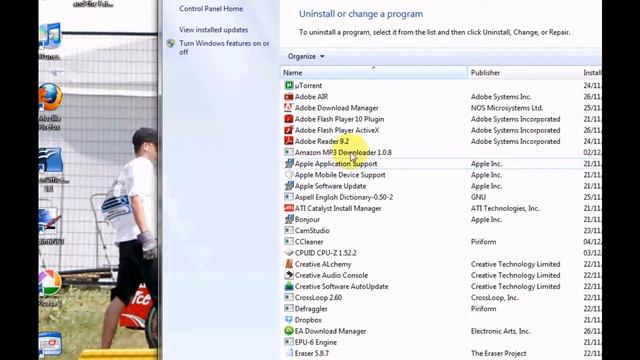Select the CamStudio name text
This screenshot has width=640, height=360.
(x=312, y=231)
